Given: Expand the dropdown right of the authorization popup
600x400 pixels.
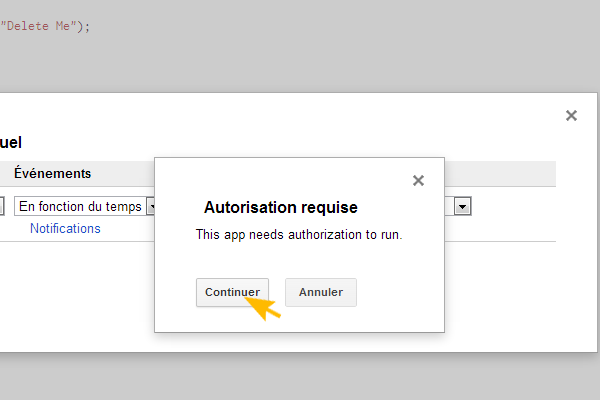Looking at the screenshot, I should 462,206.
